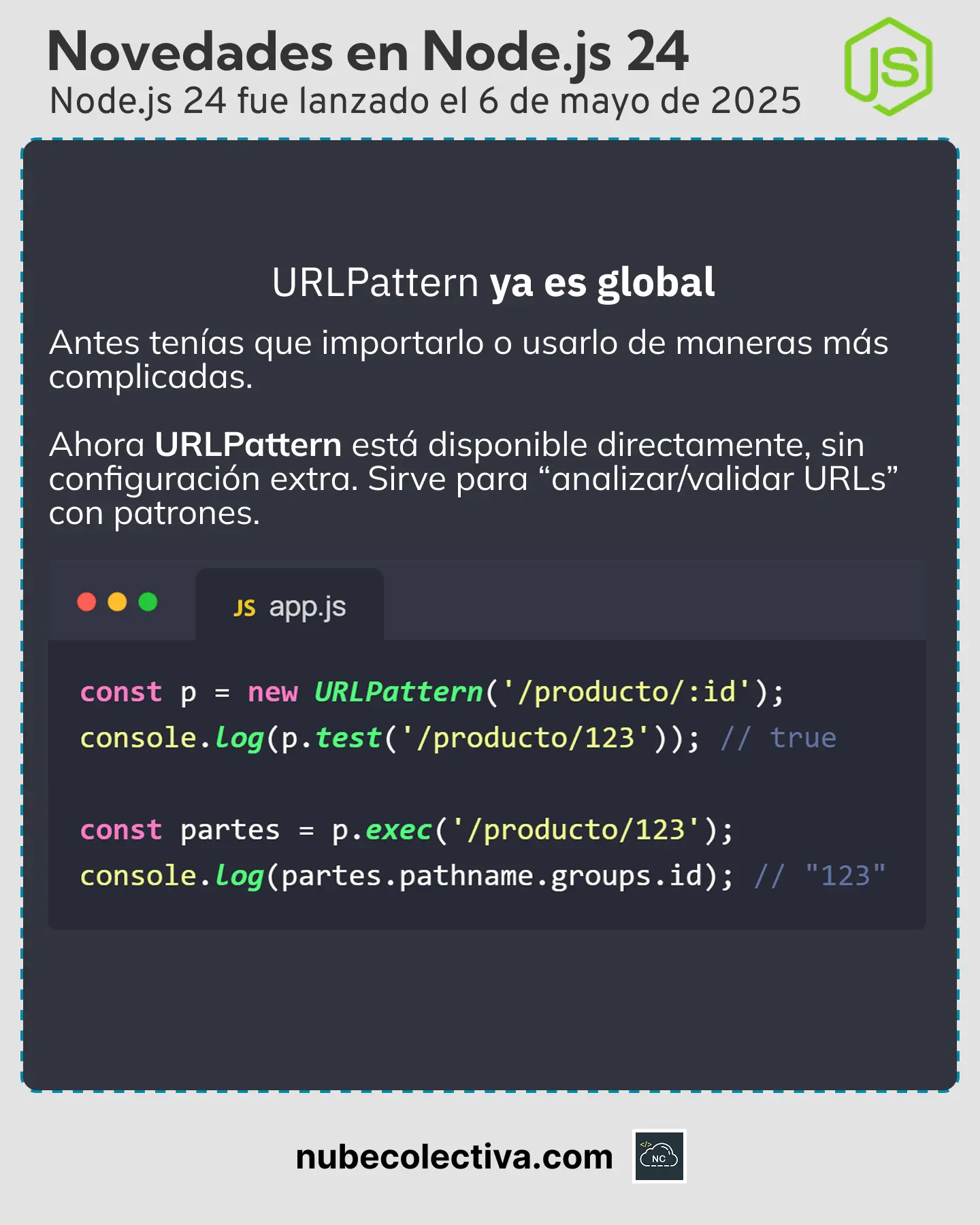The image size is (980, 1225).
Task: Click the release date subtitle text
Action: [425, 101]
